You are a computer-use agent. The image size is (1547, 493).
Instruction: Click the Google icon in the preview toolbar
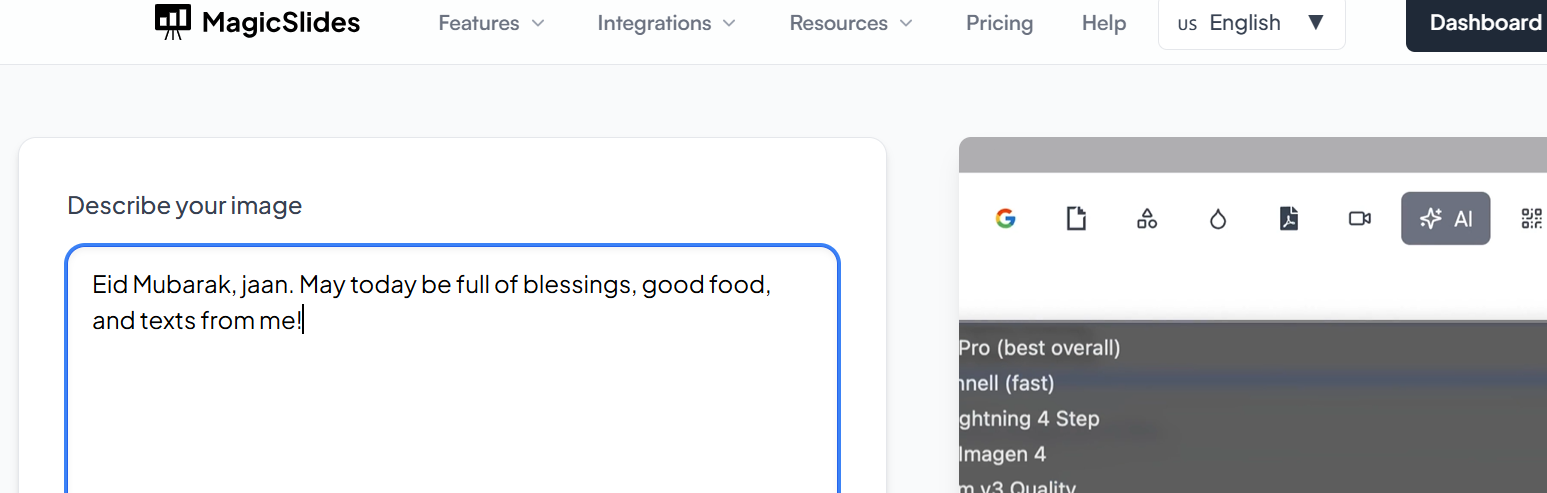click(x=1006, y=218)
